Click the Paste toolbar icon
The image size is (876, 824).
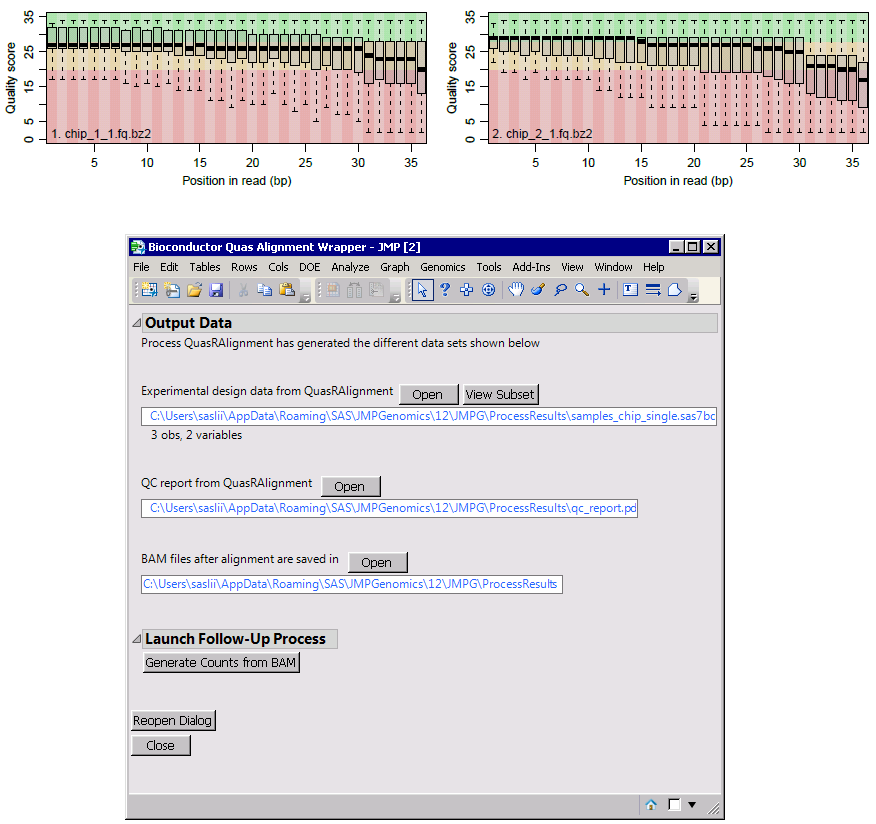(289, 290)
